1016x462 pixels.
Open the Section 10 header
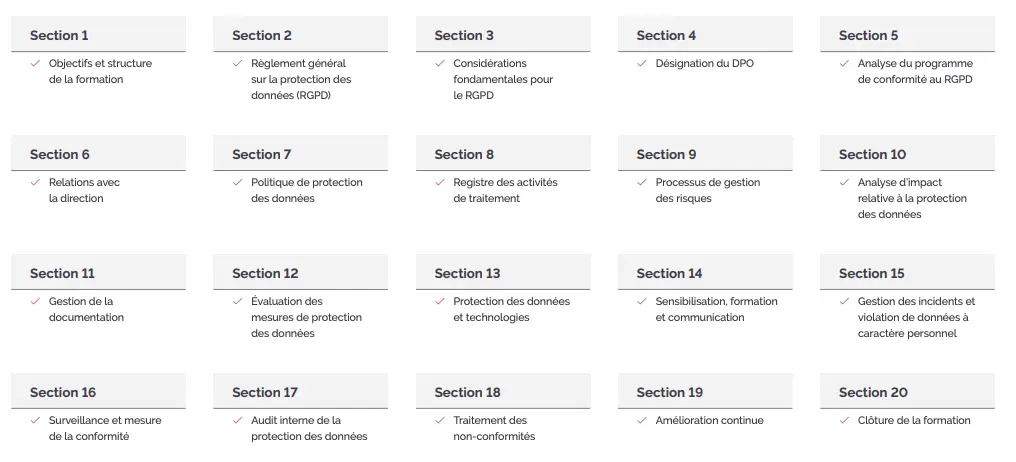[907, 154]
